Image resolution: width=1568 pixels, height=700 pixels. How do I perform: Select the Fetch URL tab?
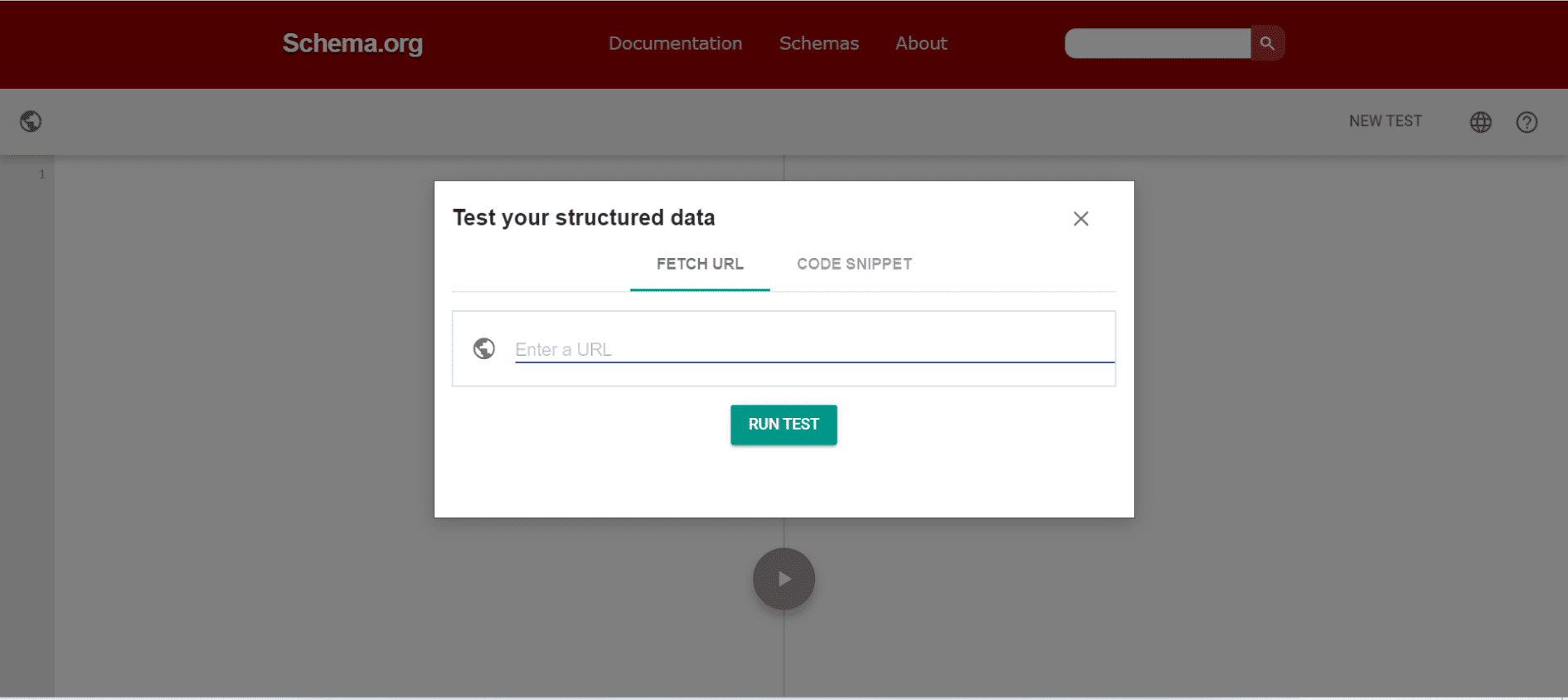pos(700,264)
